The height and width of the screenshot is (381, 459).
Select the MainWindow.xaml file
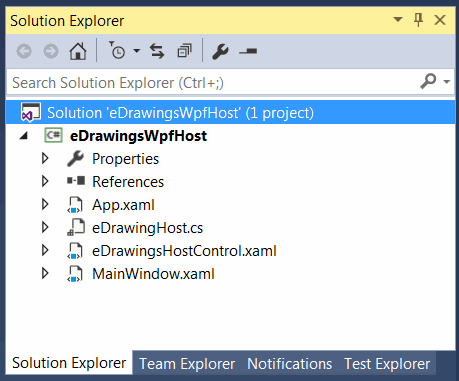153,274
